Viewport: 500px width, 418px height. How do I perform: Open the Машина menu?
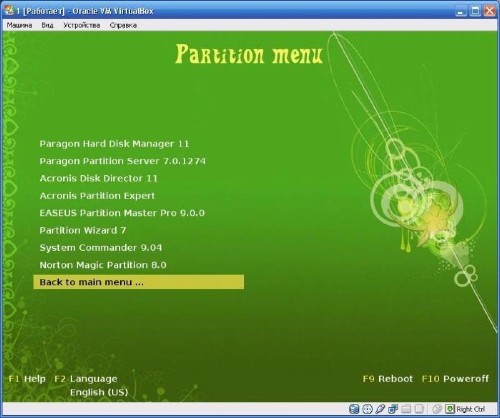[x=19, y=25]
